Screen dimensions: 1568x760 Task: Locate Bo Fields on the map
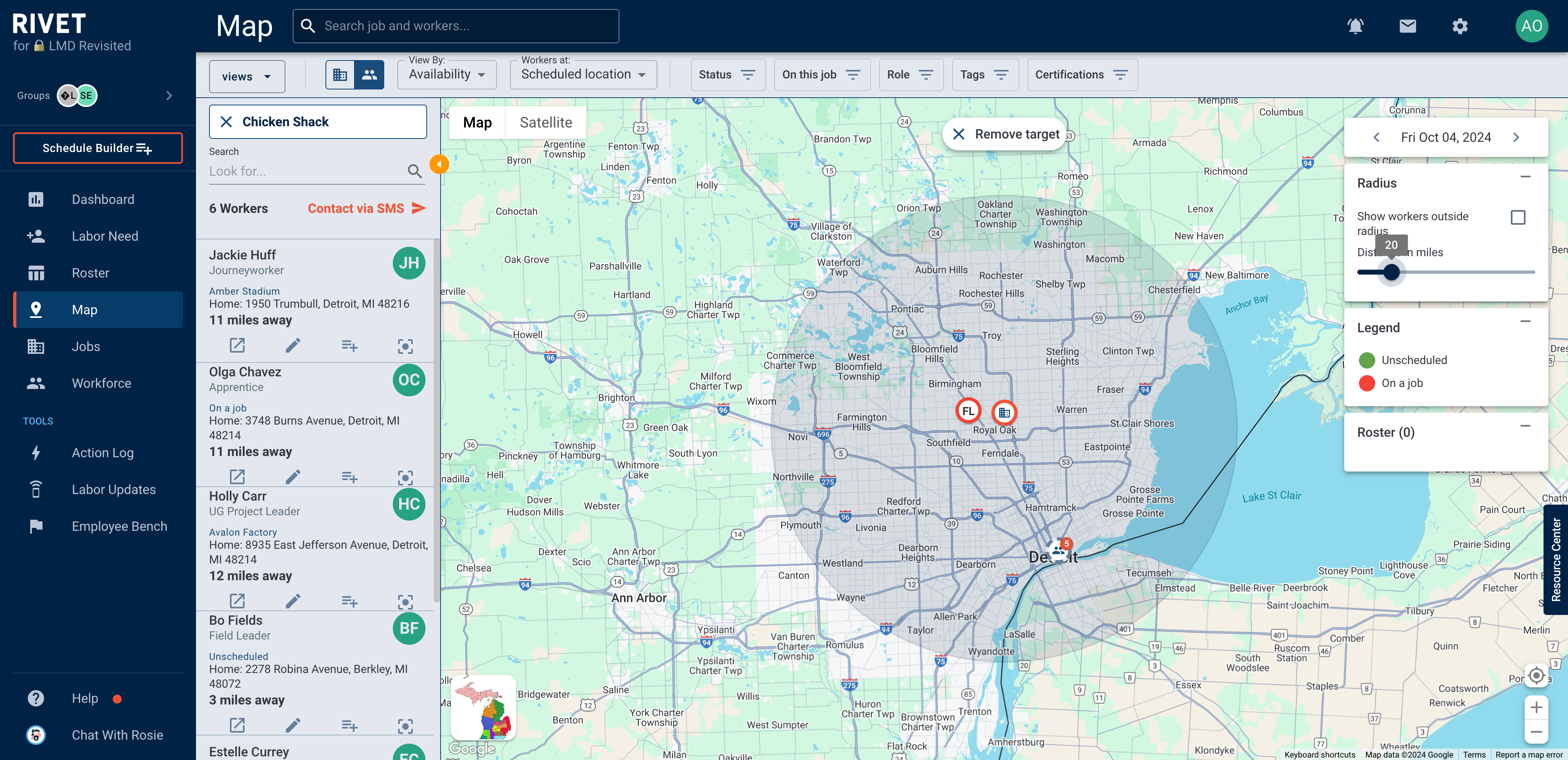coord(405,726)
